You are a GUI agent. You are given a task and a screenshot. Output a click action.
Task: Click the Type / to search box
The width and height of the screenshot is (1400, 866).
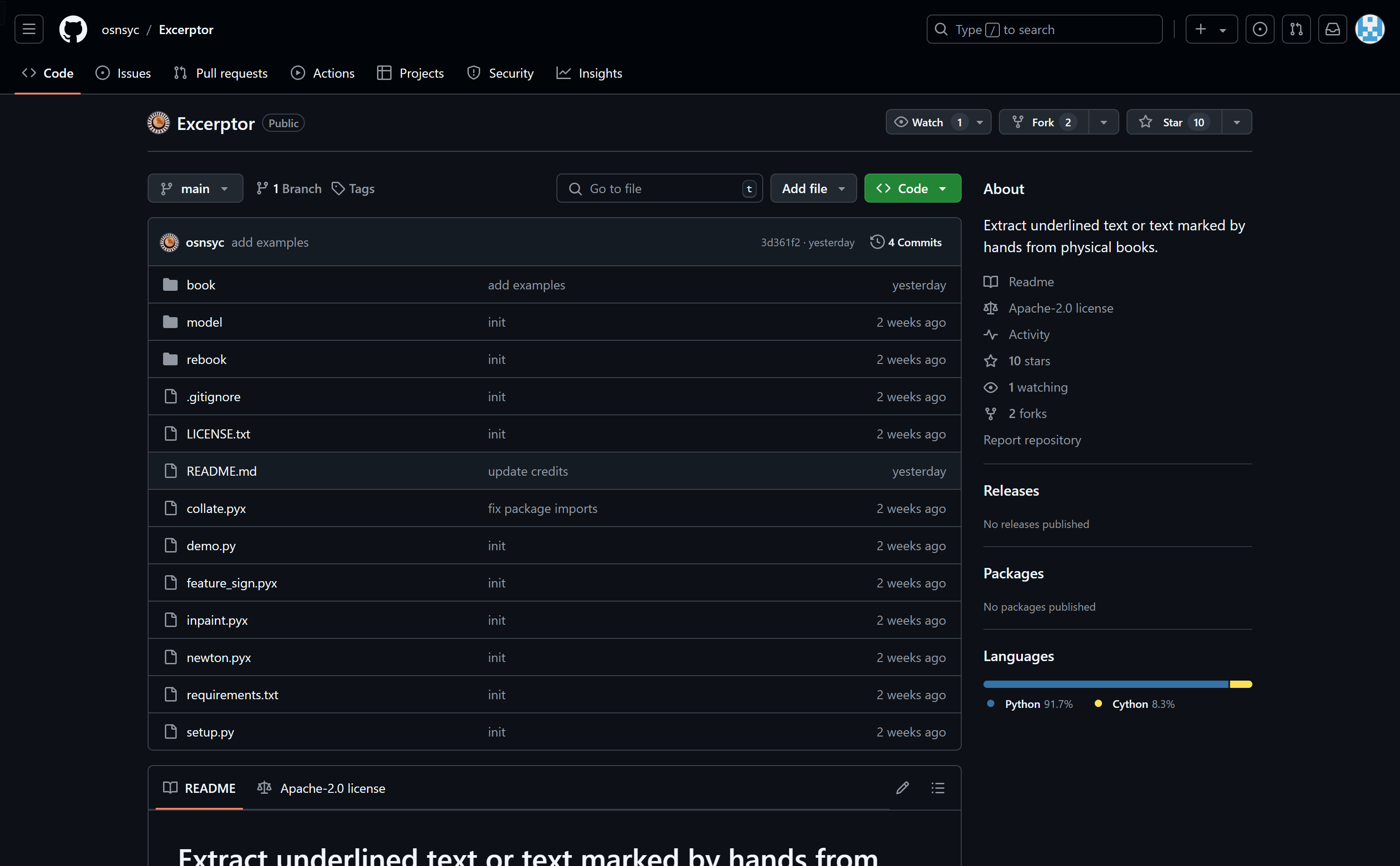click(1044, 29)
